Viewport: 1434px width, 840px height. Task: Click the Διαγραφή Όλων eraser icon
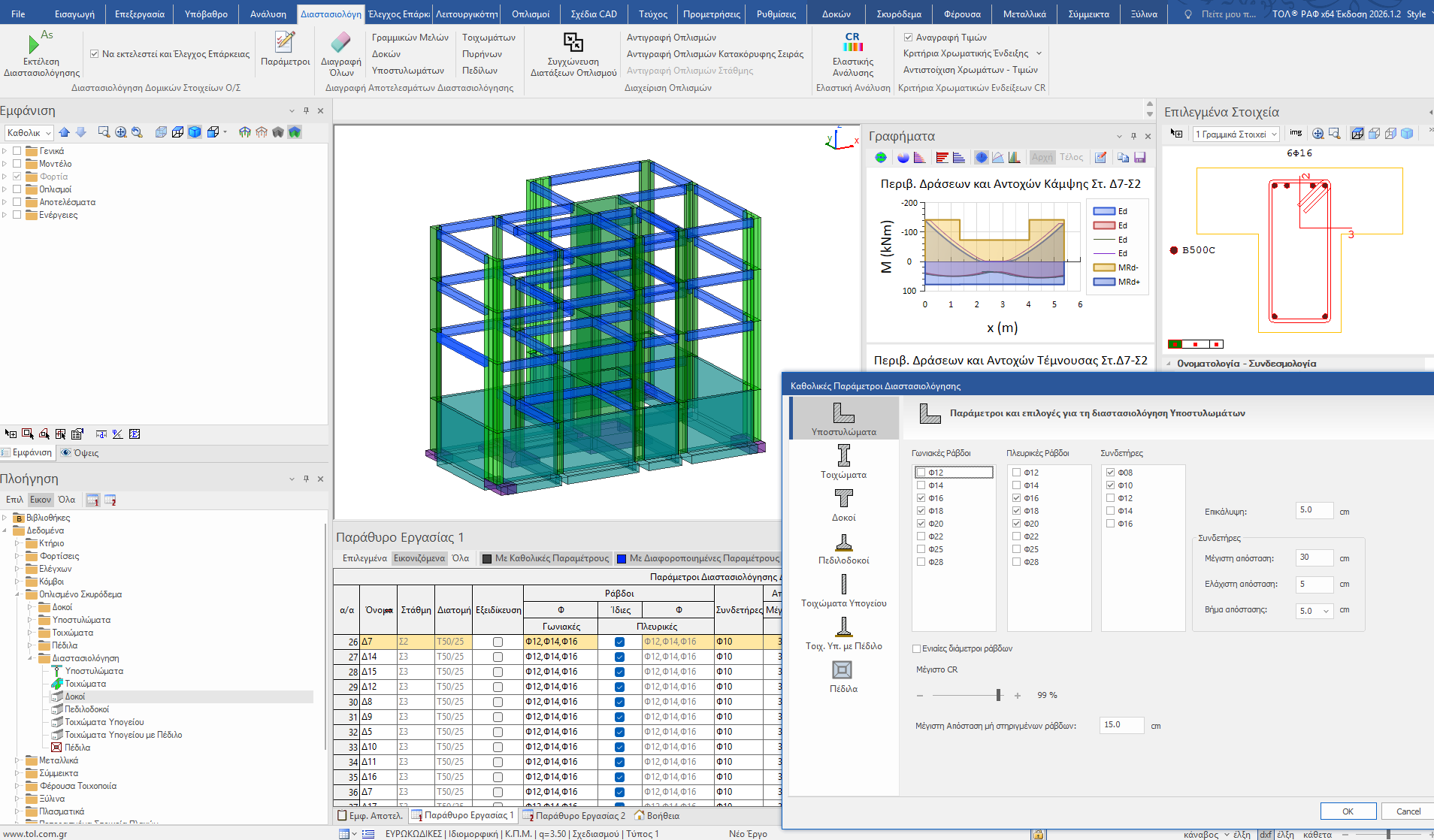[340, 42]
